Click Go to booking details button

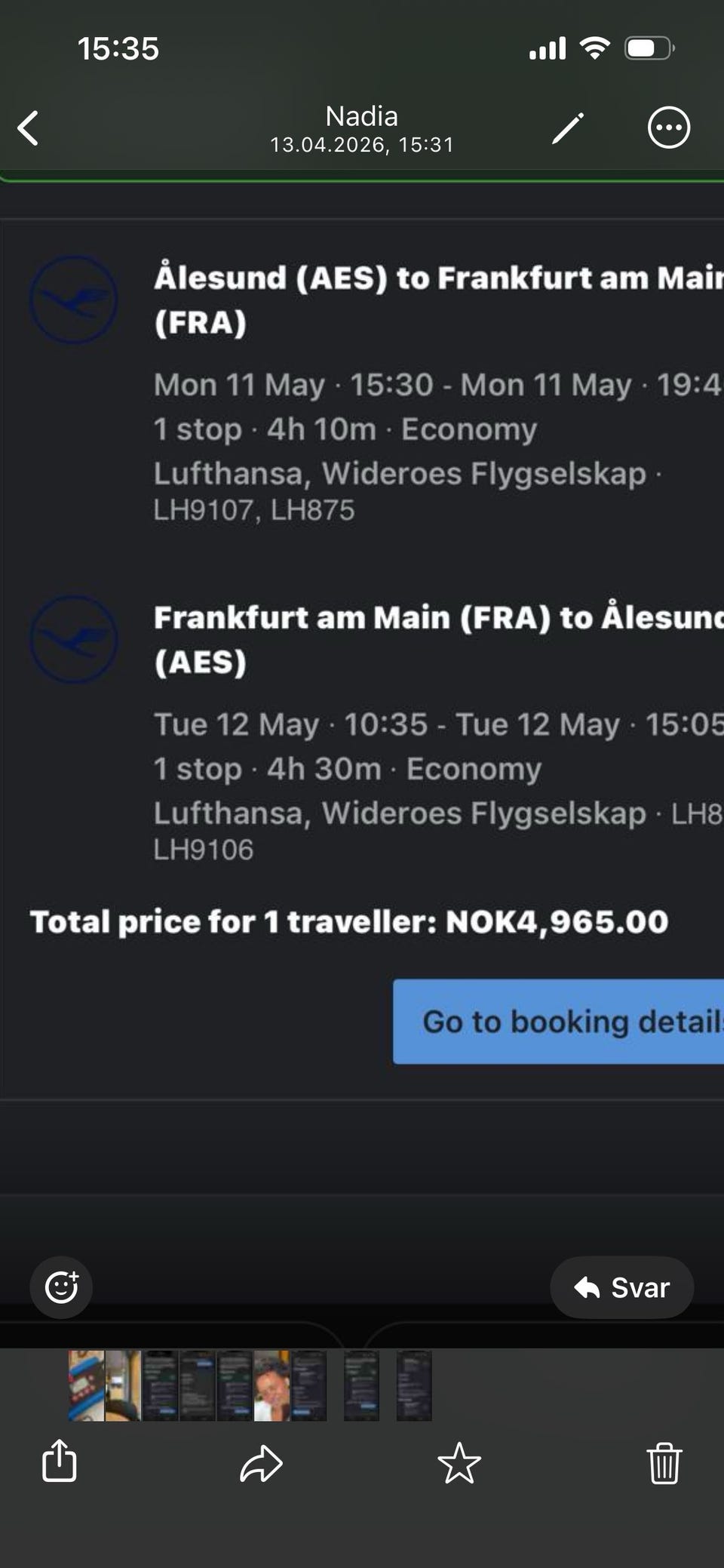pyautogui.click(x=558, y=1021)
